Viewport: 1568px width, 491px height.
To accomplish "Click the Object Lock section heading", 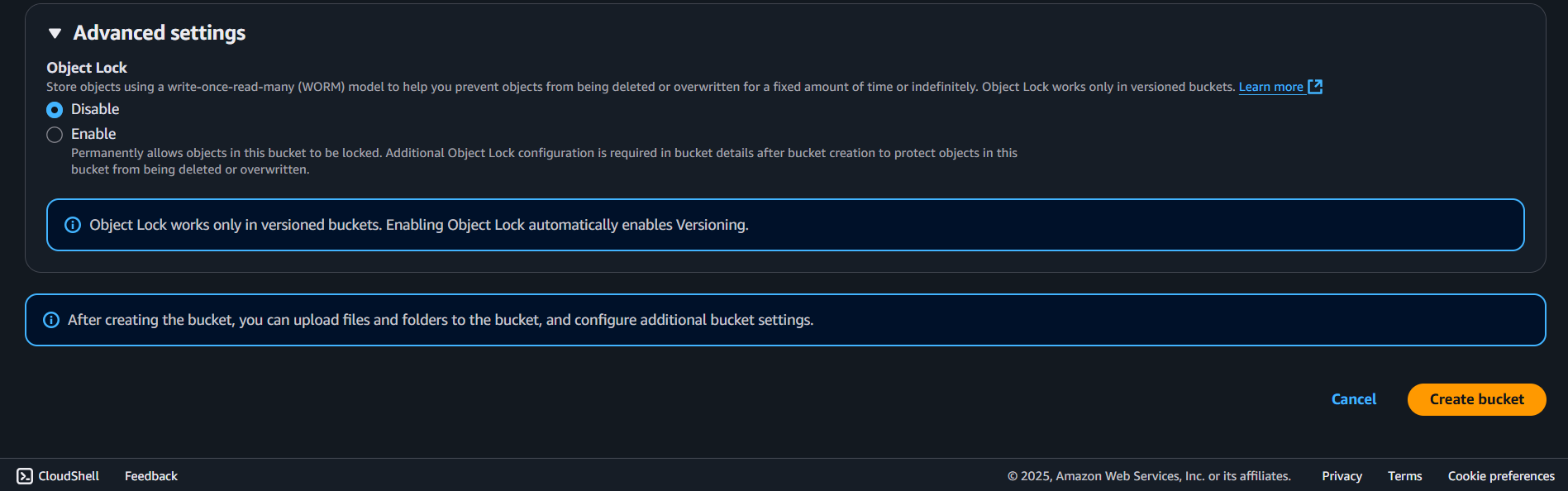I will point(87,68).
